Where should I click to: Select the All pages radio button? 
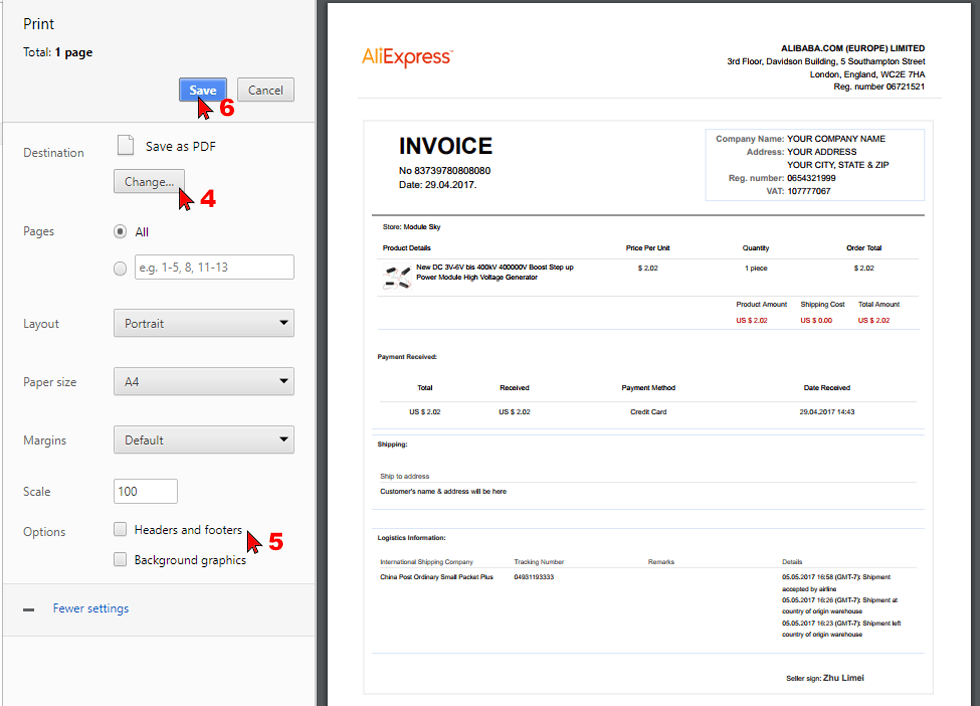120,232
